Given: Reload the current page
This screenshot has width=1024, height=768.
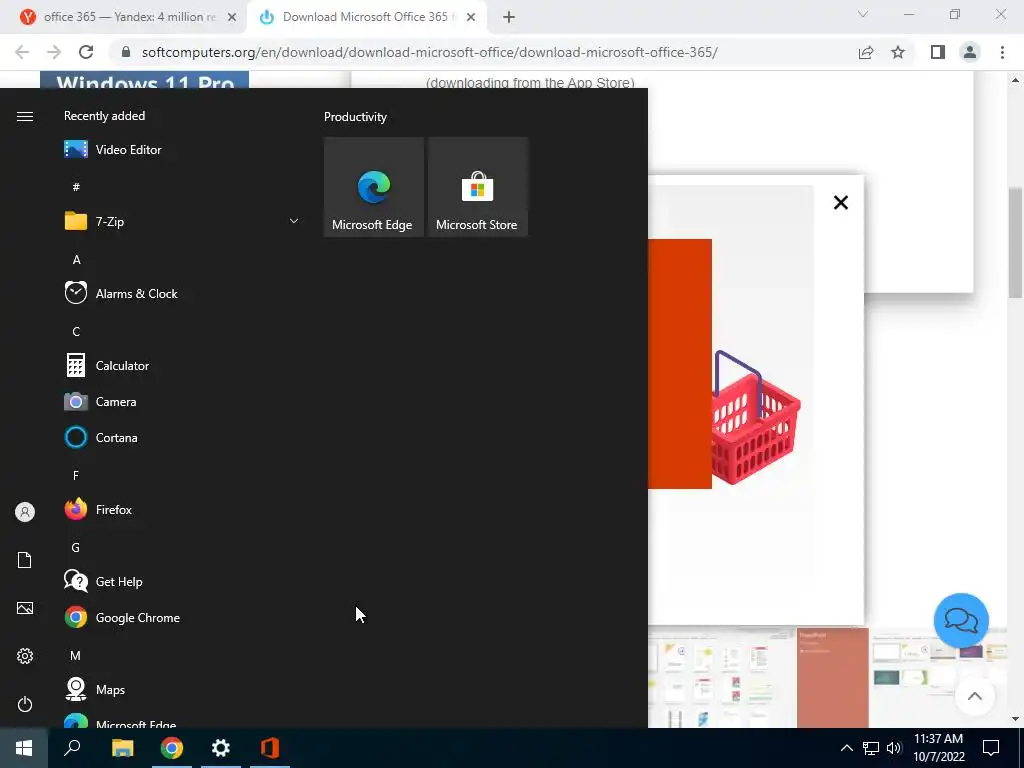Looking at the screenshot, I should click(x=86, y=52).
